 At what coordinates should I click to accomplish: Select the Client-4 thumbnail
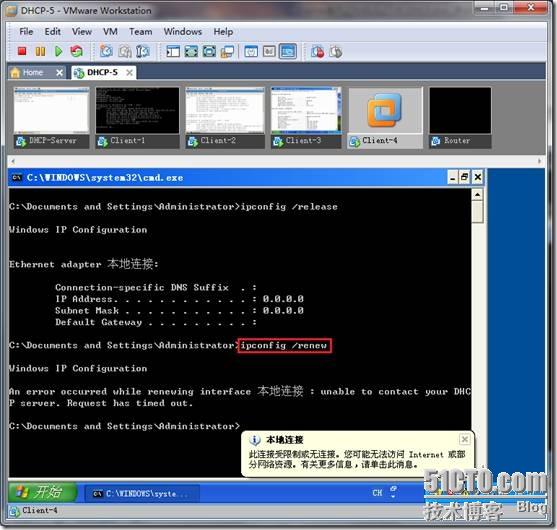[x=385, y=117]
